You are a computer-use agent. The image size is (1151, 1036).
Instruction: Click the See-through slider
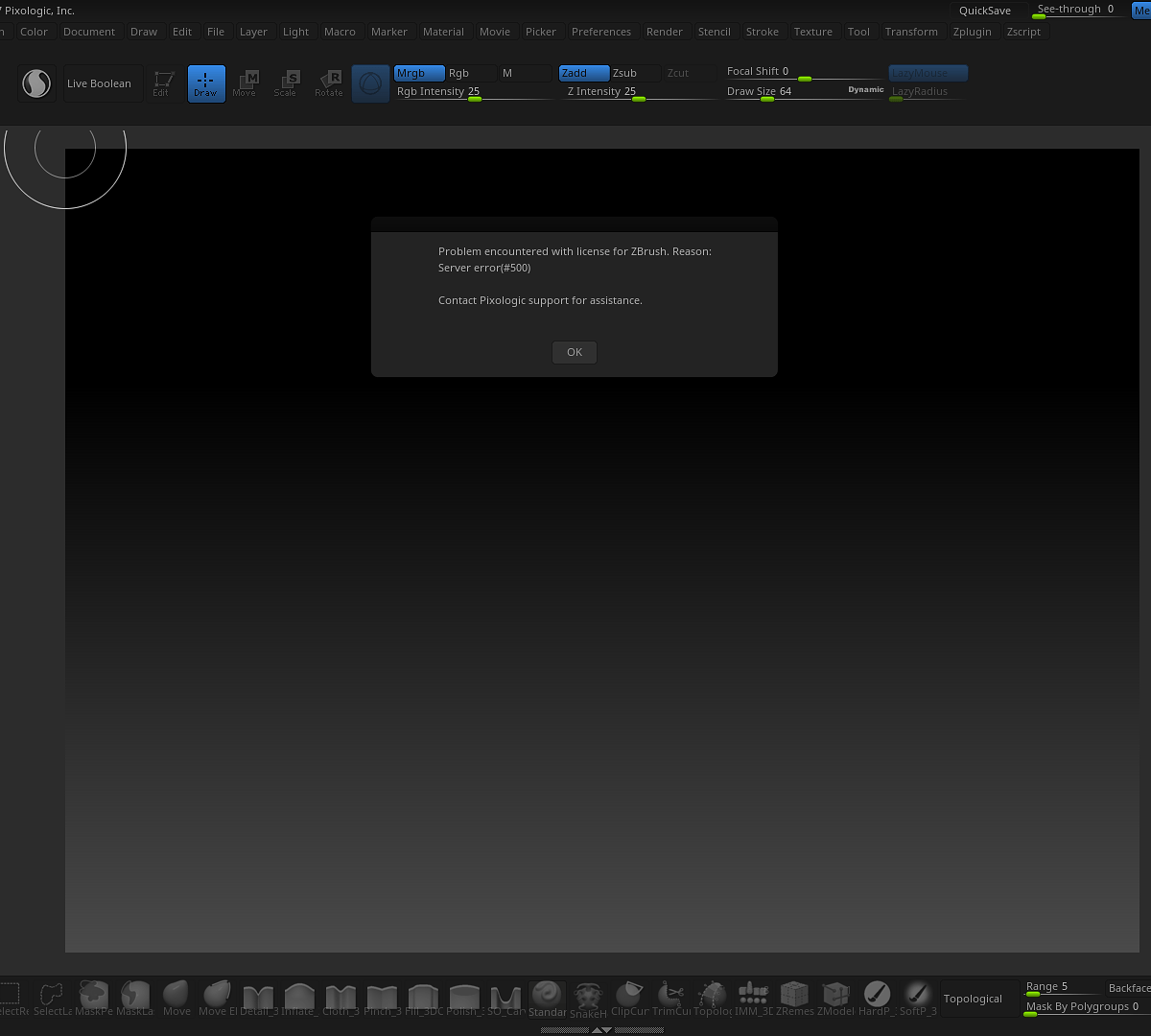pos(1076,11)
